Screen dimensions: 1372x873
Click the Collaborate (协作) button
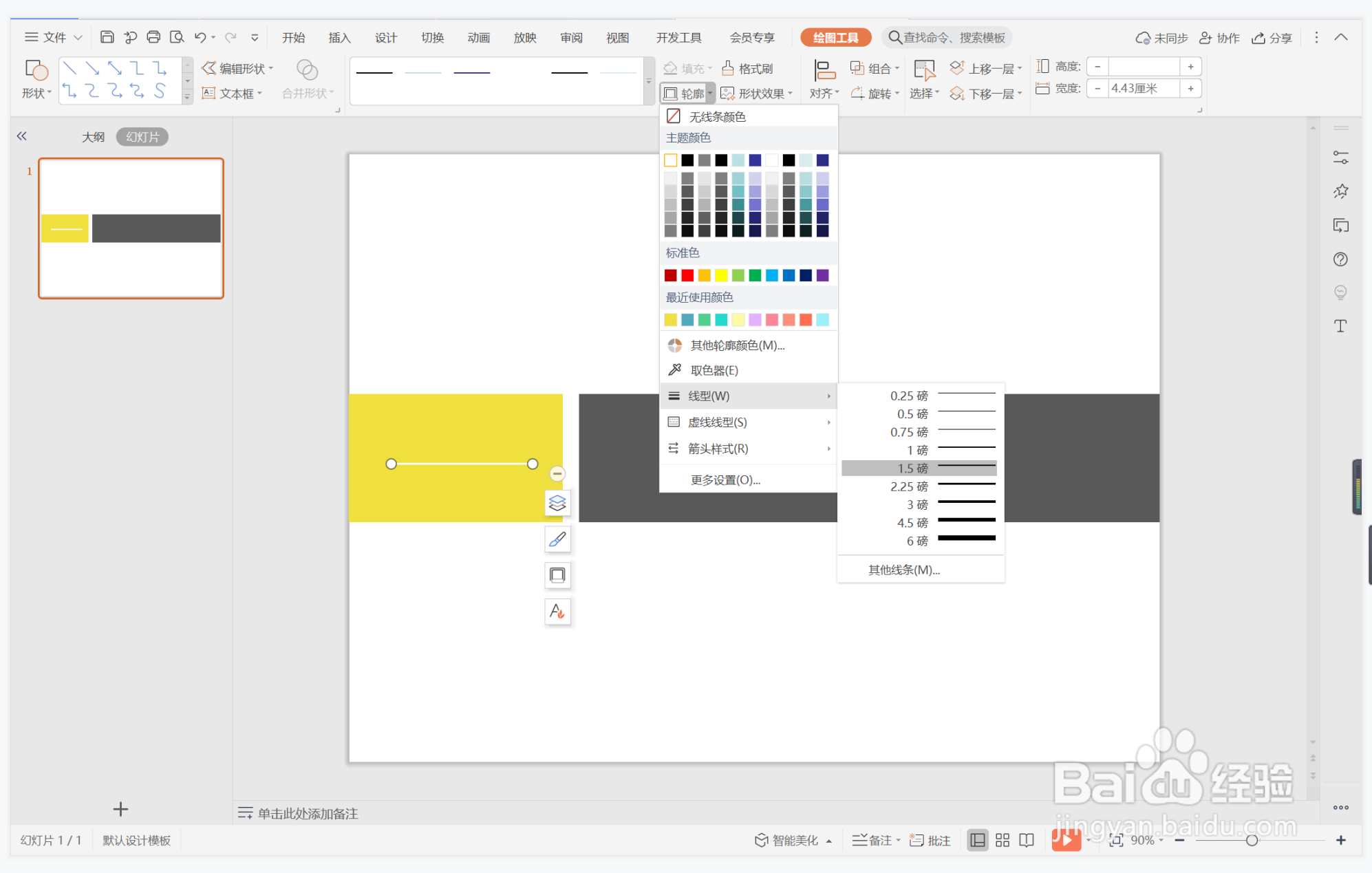[x=1219, y=37]
